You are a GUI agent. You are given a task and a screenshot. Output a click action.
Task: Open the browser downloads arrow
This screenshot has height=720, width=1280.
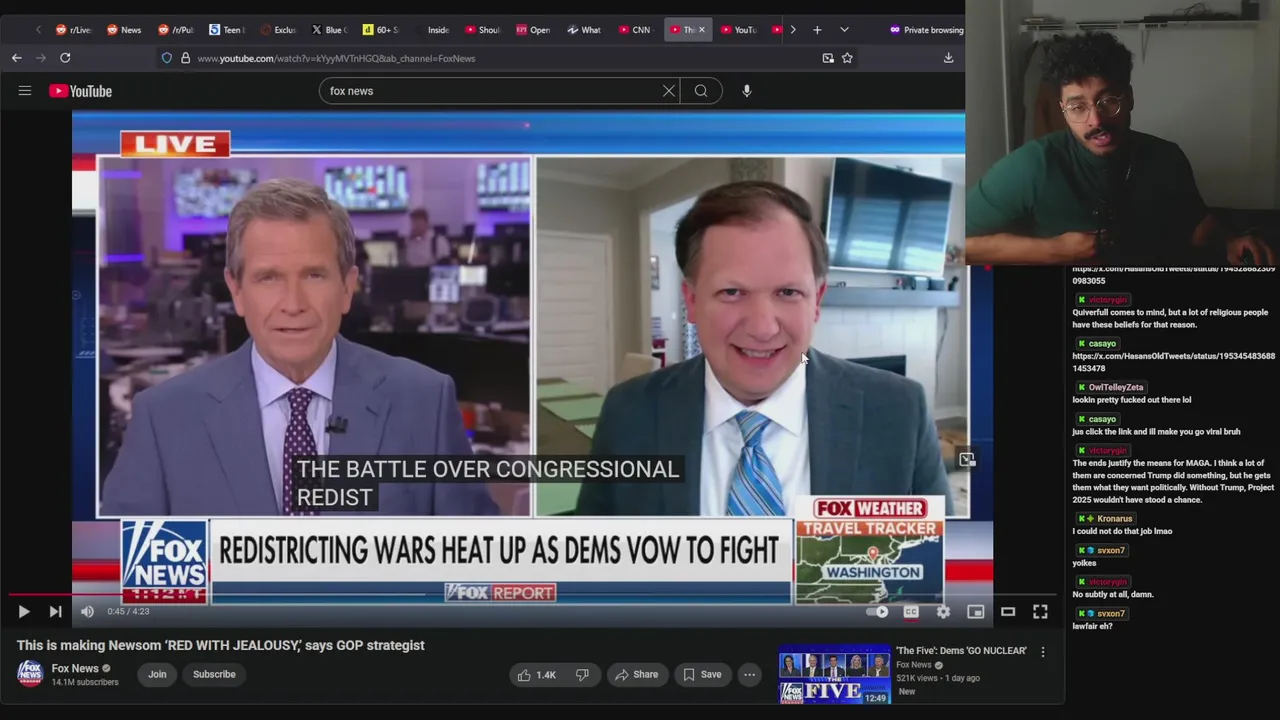(948, 58)
